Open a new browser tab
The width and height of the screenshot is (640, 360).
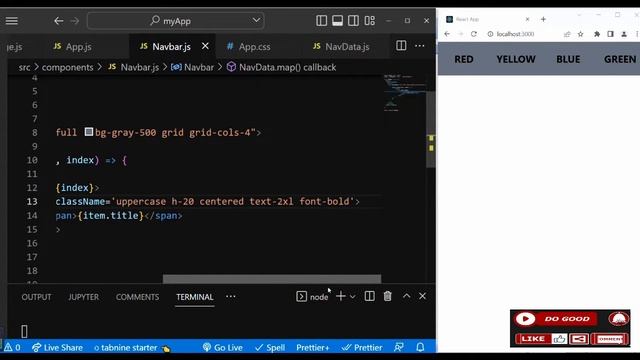tap(543, 19)
